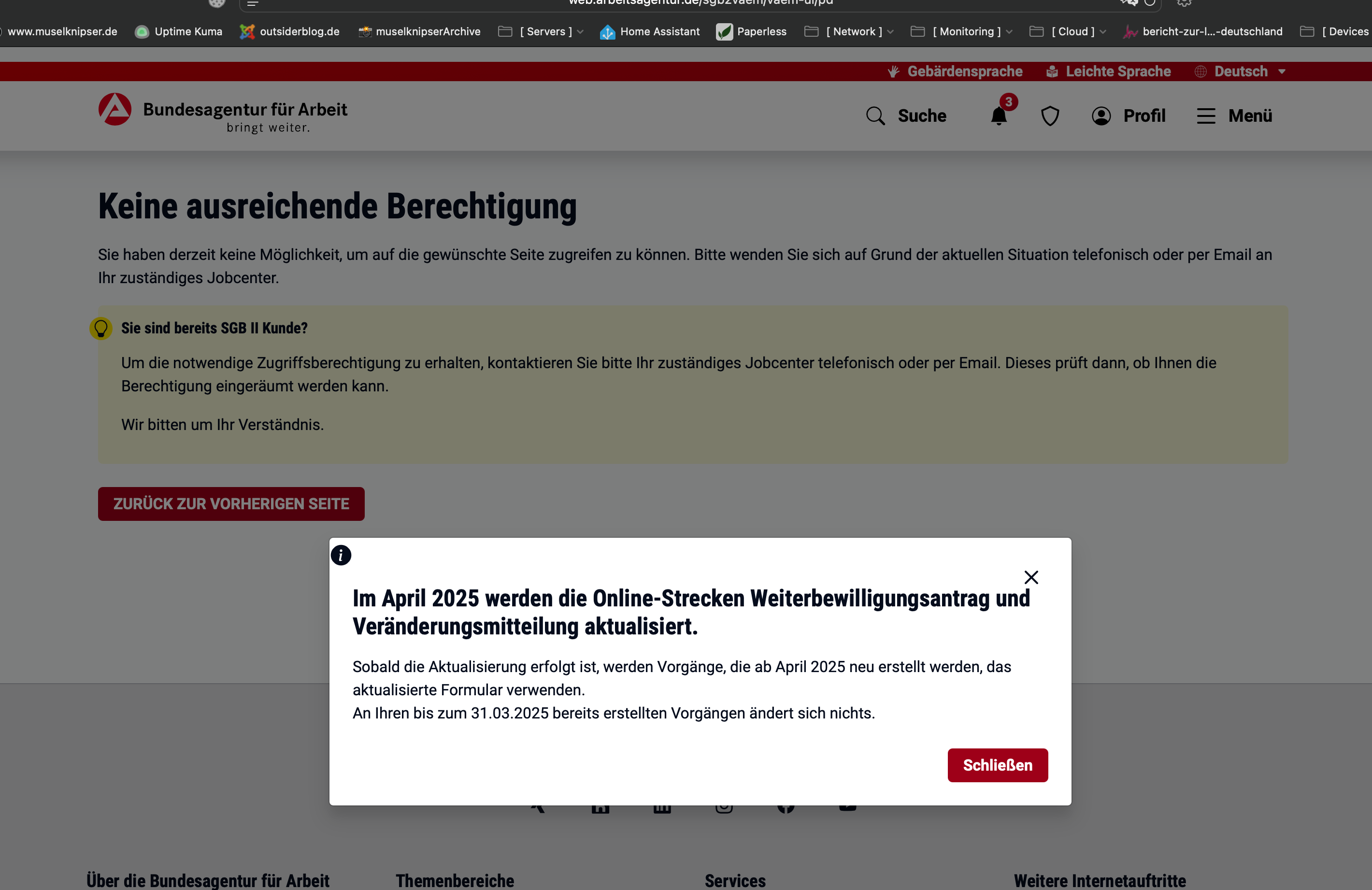Open the notifications bell with 3 alerts
Image resolution: width=1372 pixels, height=890 pixels.
point(999,115)
